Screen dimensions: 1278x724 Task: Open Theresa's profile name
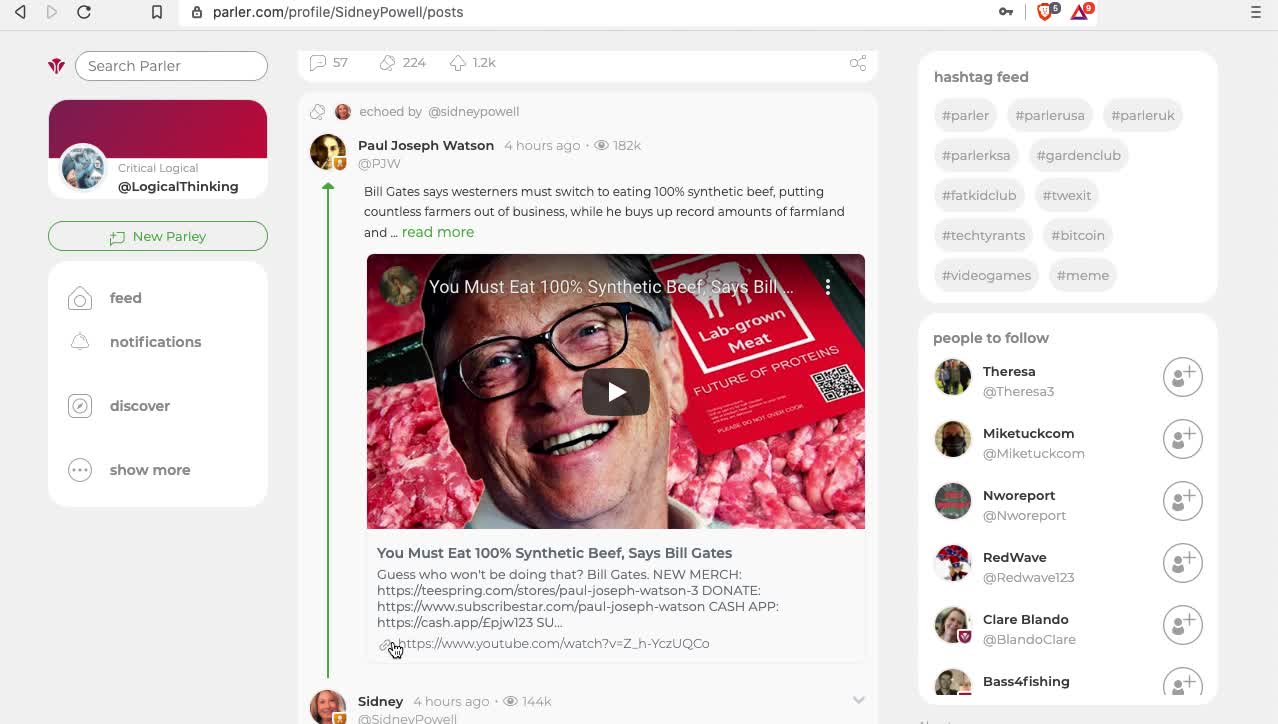click(1009, 371)
